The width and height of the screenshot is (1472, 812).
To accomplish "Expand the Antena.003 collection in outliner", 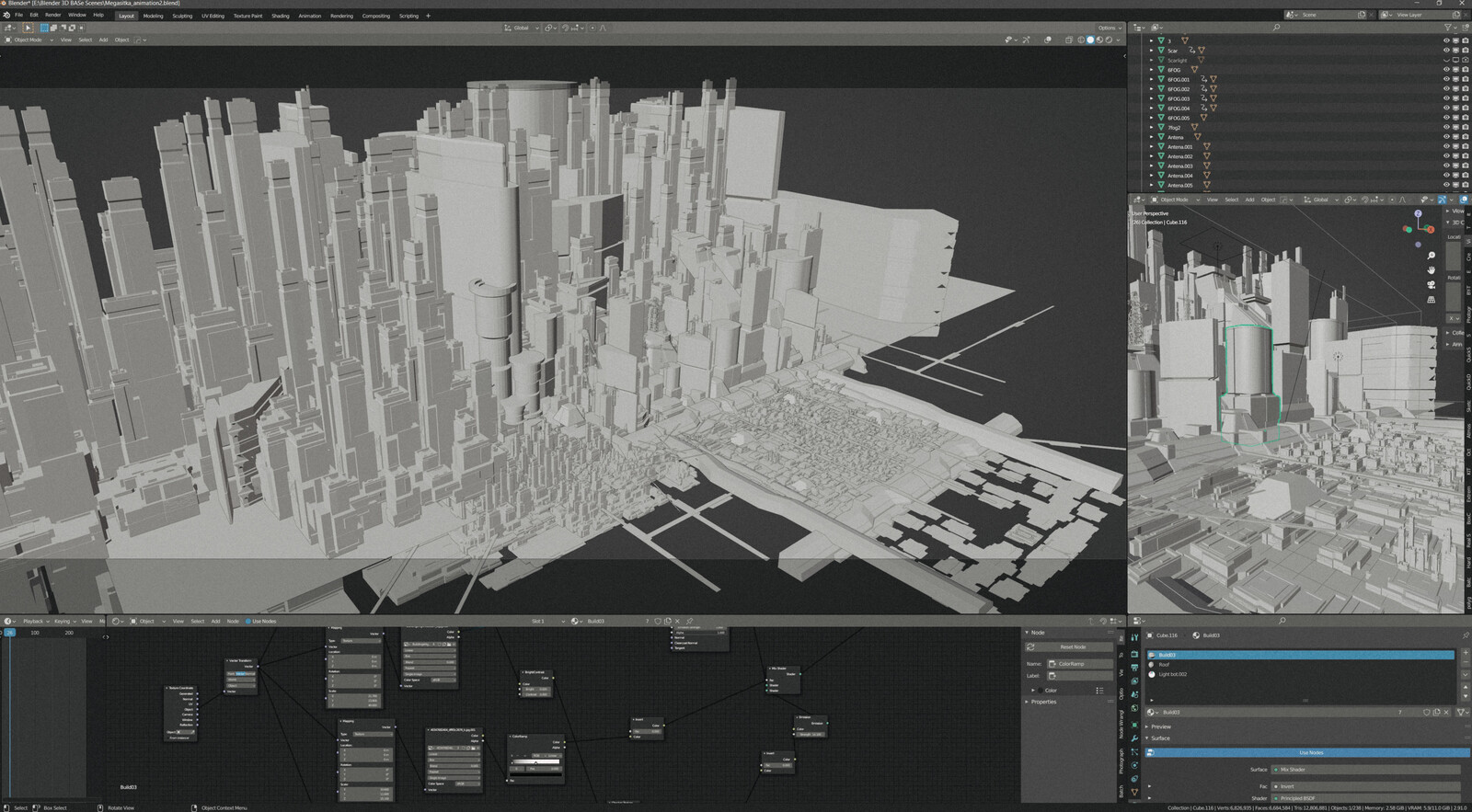I will coord(1151,166).
